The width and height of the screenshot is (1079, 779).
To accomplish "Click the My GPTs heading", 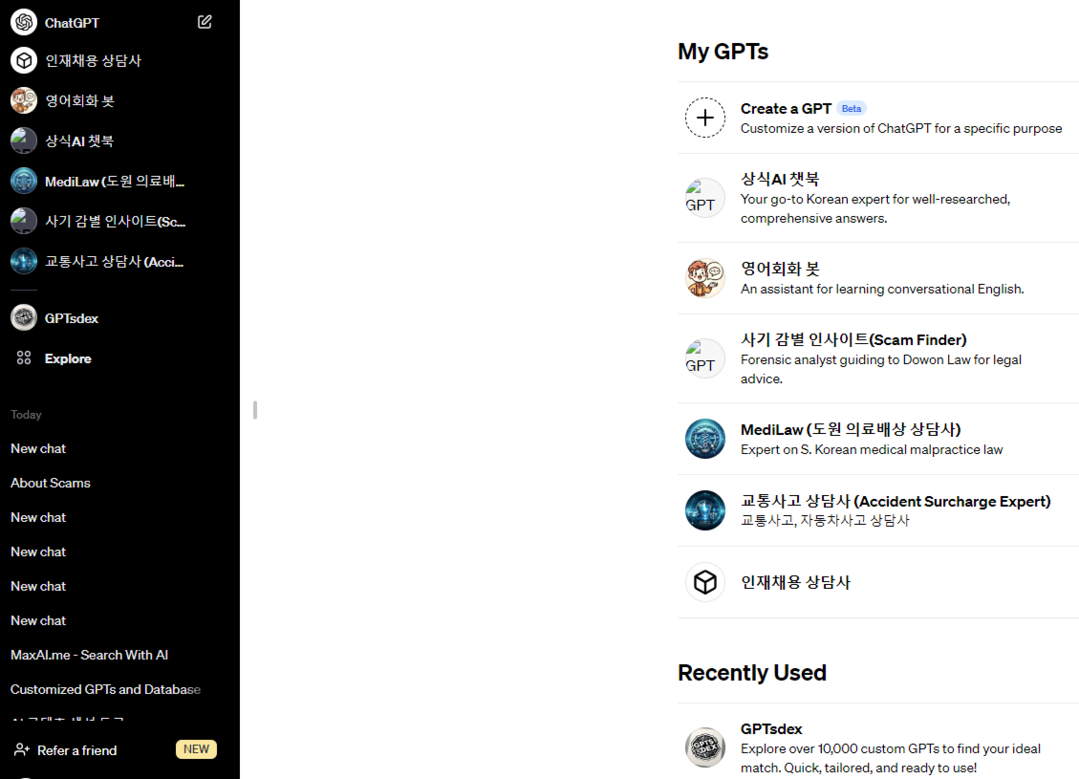I will pyautogui.click(x=723, y=52).
